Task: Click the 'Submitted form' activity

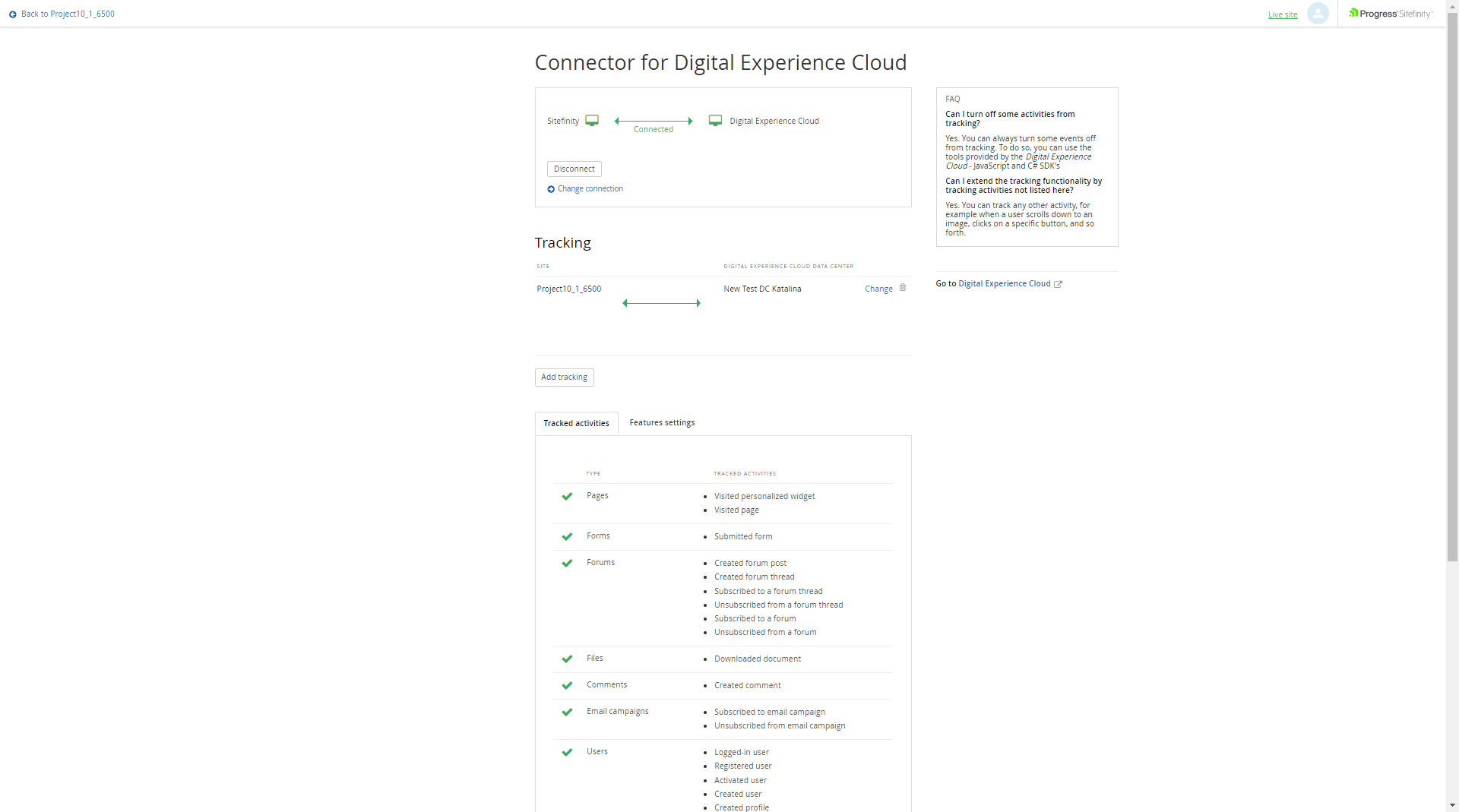Action: coord(743,536)
